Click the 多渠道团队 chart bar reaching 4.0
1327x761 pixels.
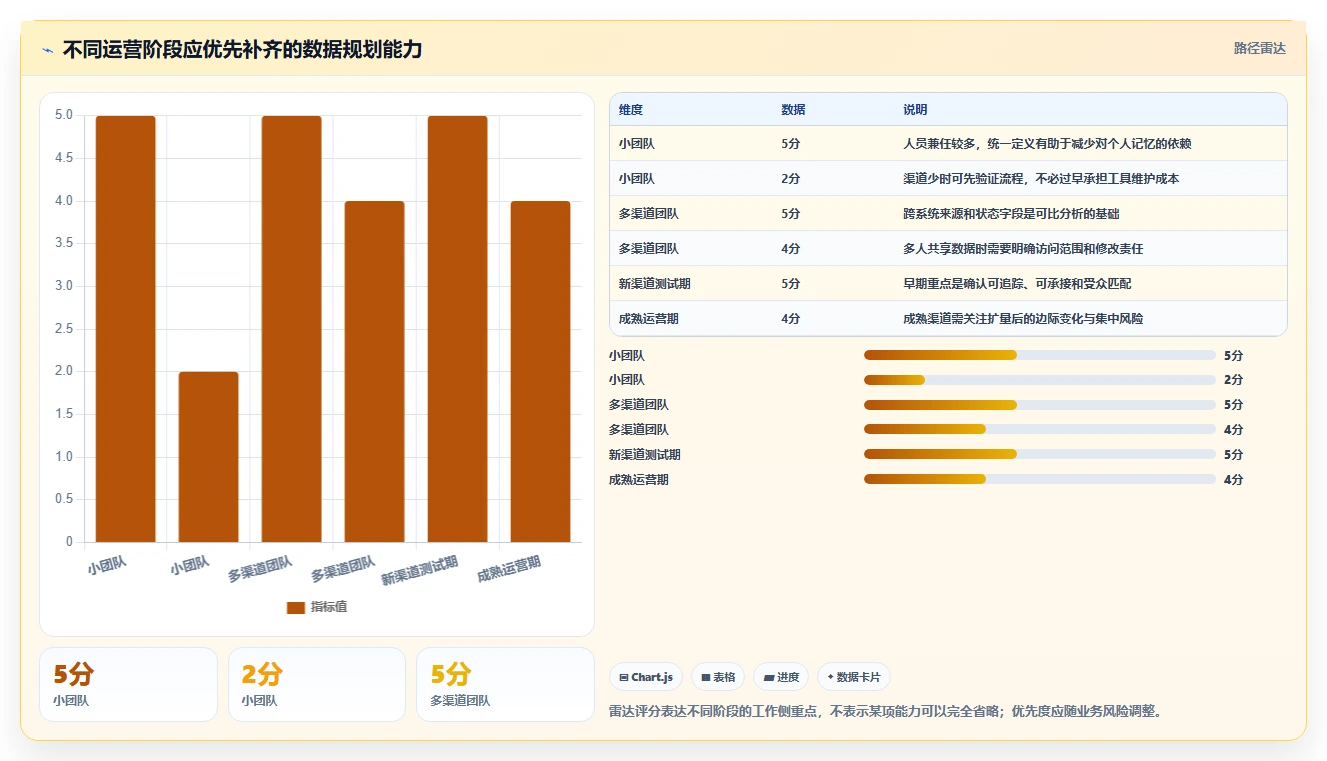point(374,372)
